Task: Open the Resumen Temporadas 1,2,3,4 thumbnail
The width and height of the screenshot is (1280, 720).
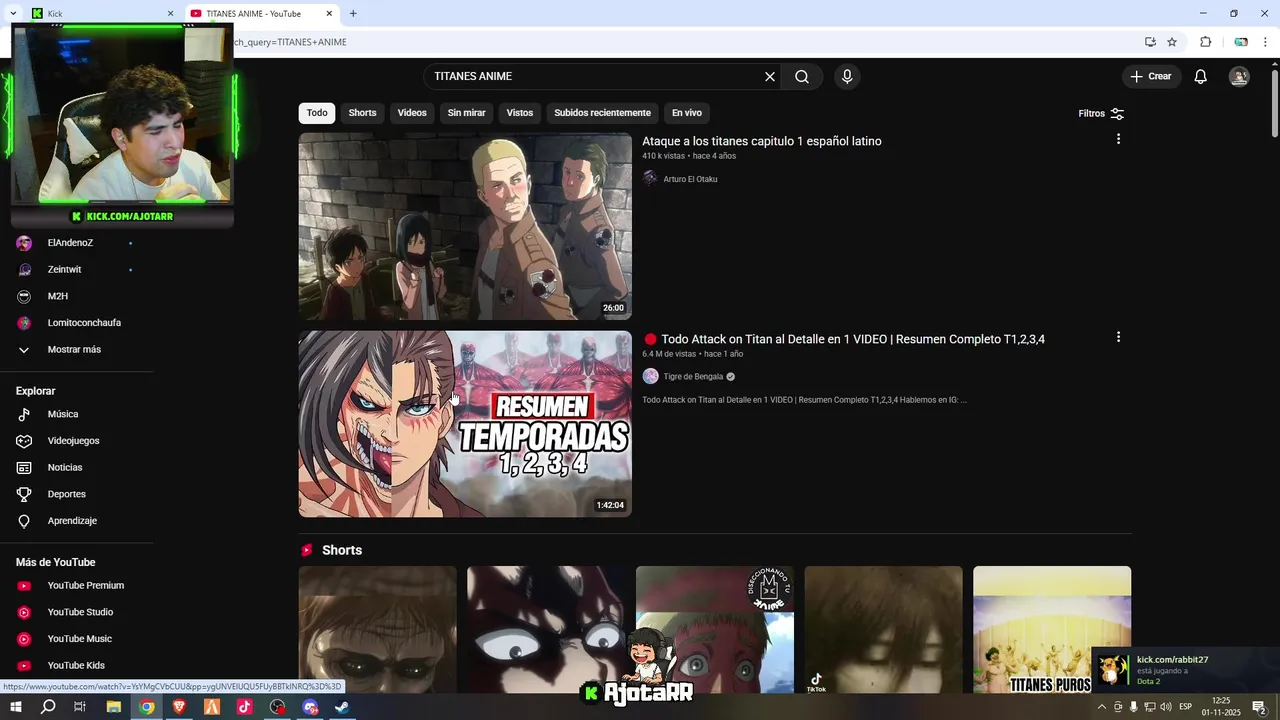Action: [465, 424]
